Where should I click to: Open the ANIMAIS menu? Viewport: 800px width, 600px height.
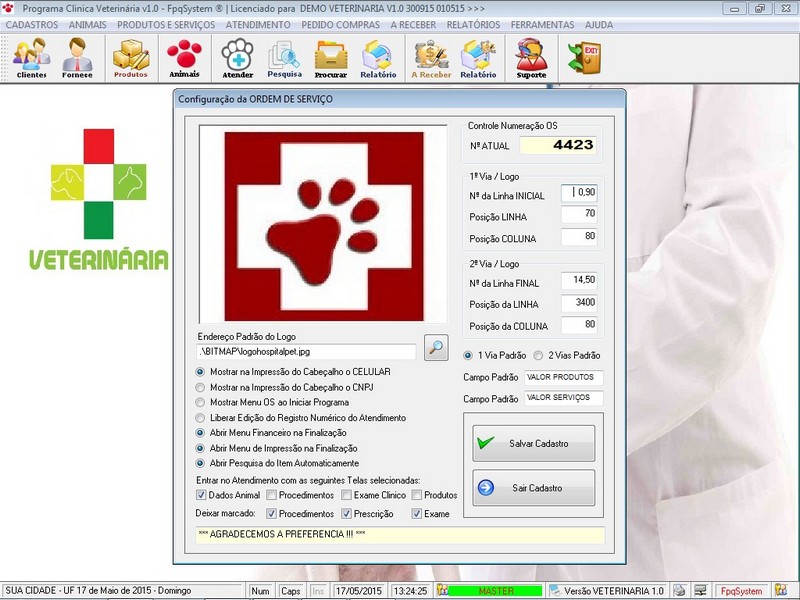pyautogui.click(x=88, y=25)
